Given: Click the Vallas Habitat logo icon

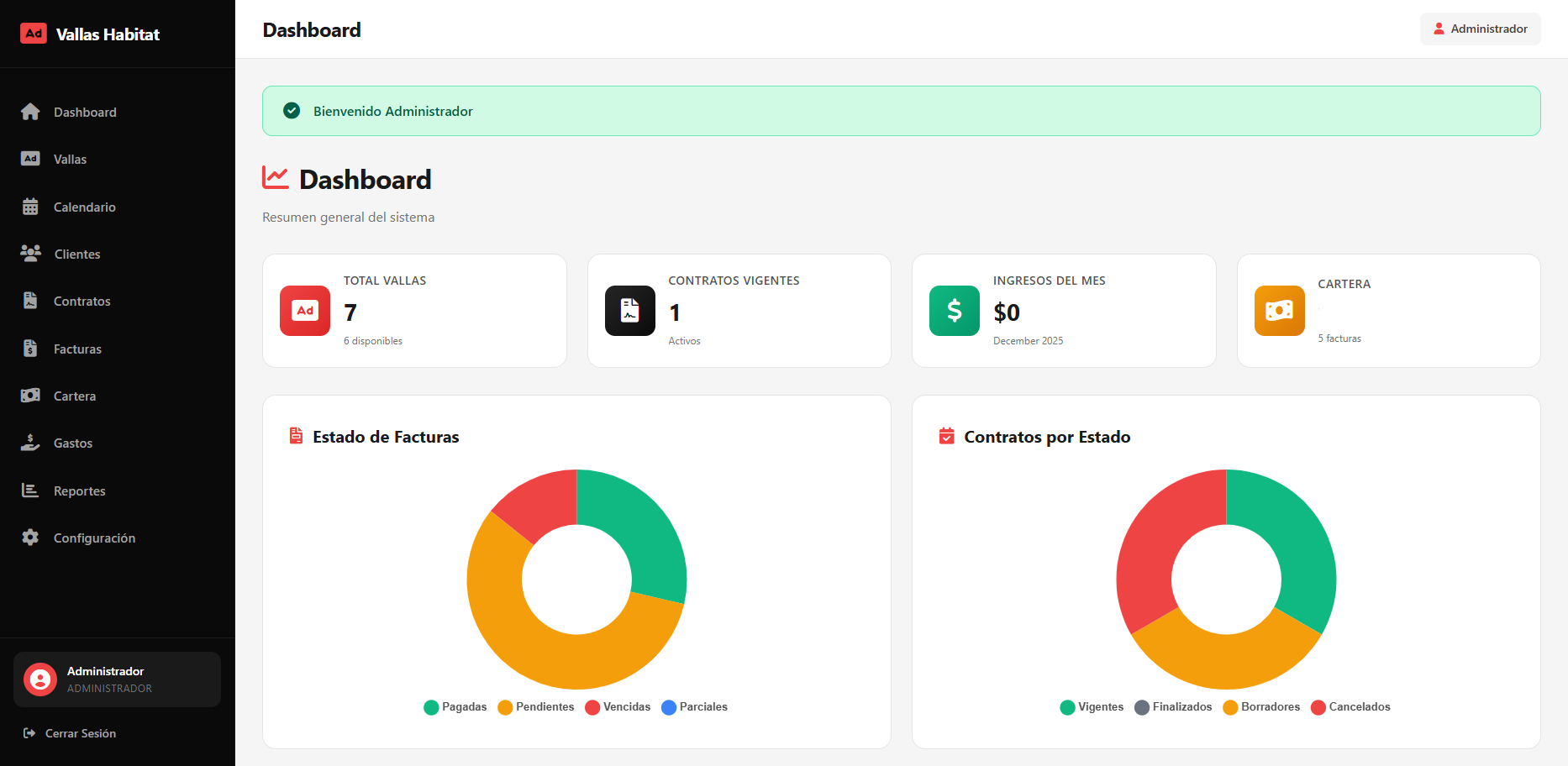Looking at the screenshot, I should coord(34,34).
